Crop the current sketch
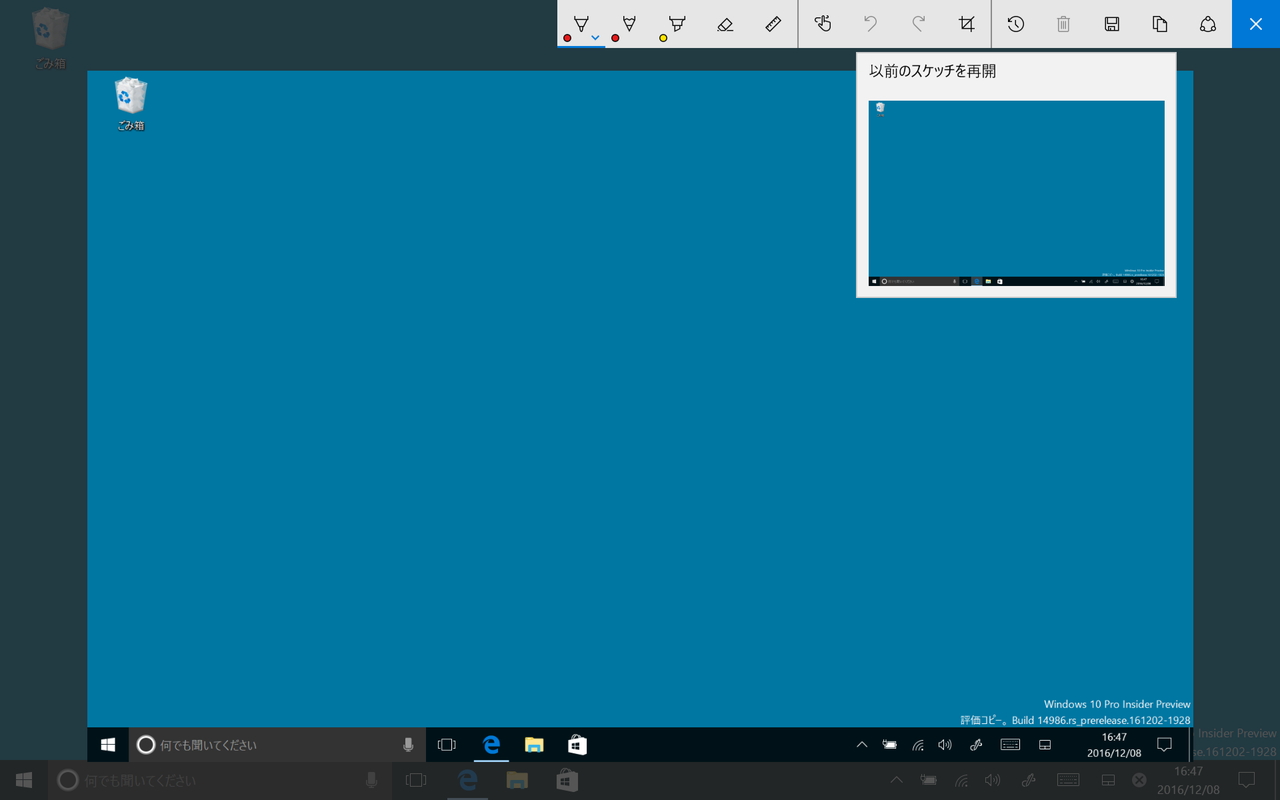 [x=966, y=23]
